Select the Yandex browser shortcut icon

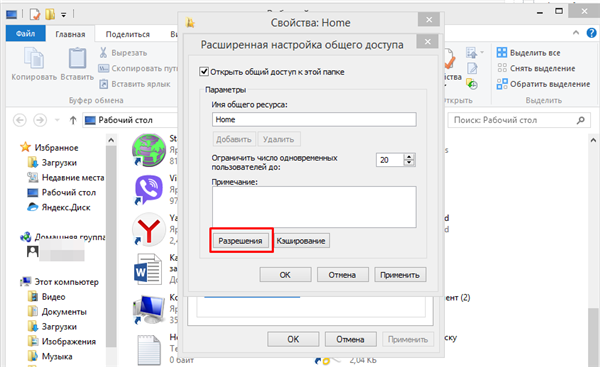tap(149, 229)
